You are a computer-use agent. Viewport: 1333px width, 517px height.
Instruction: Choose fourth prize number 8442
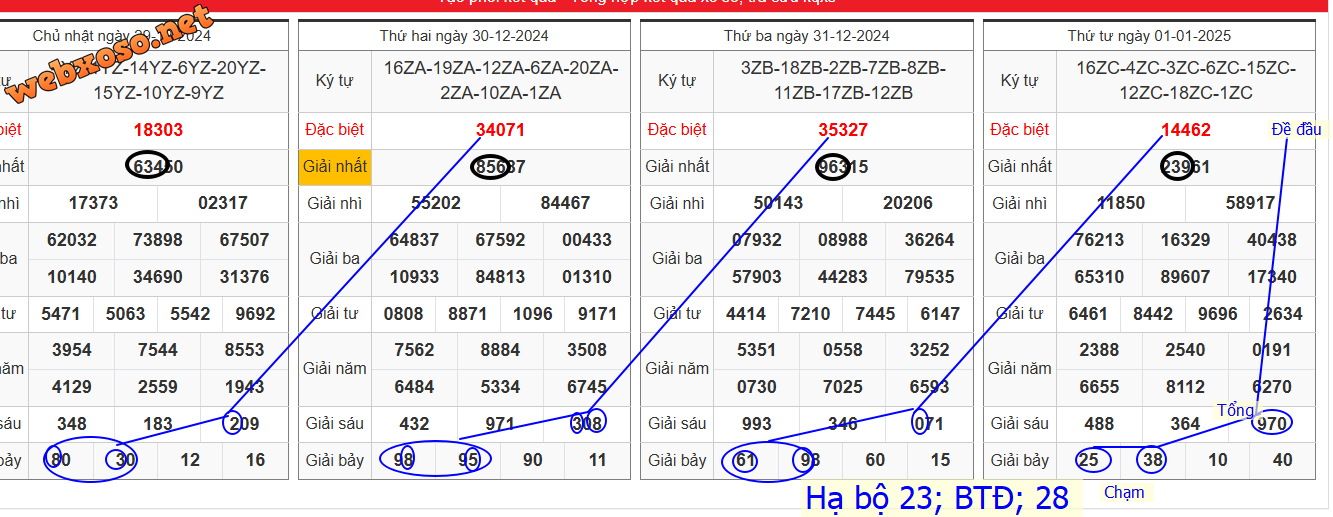coord(1153,314)
